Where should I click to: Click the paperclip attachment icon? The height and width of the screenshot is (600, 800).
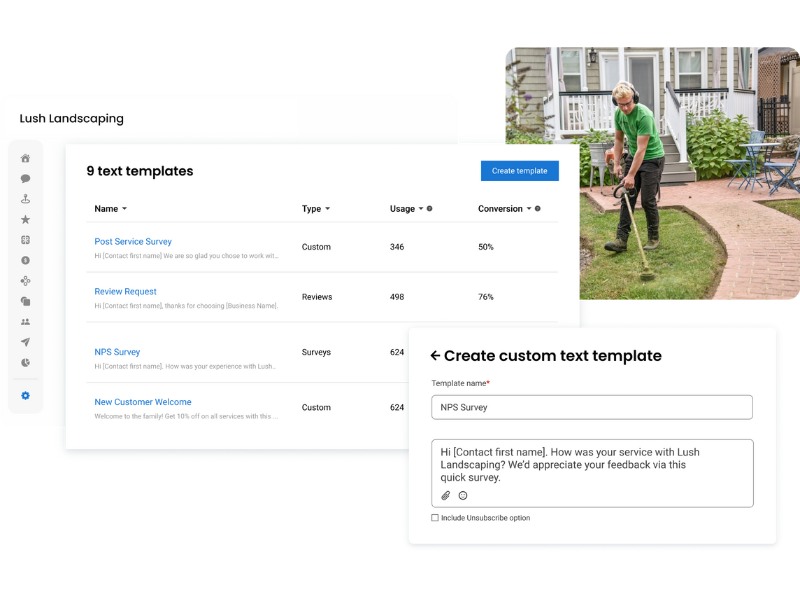pos(444,495)
